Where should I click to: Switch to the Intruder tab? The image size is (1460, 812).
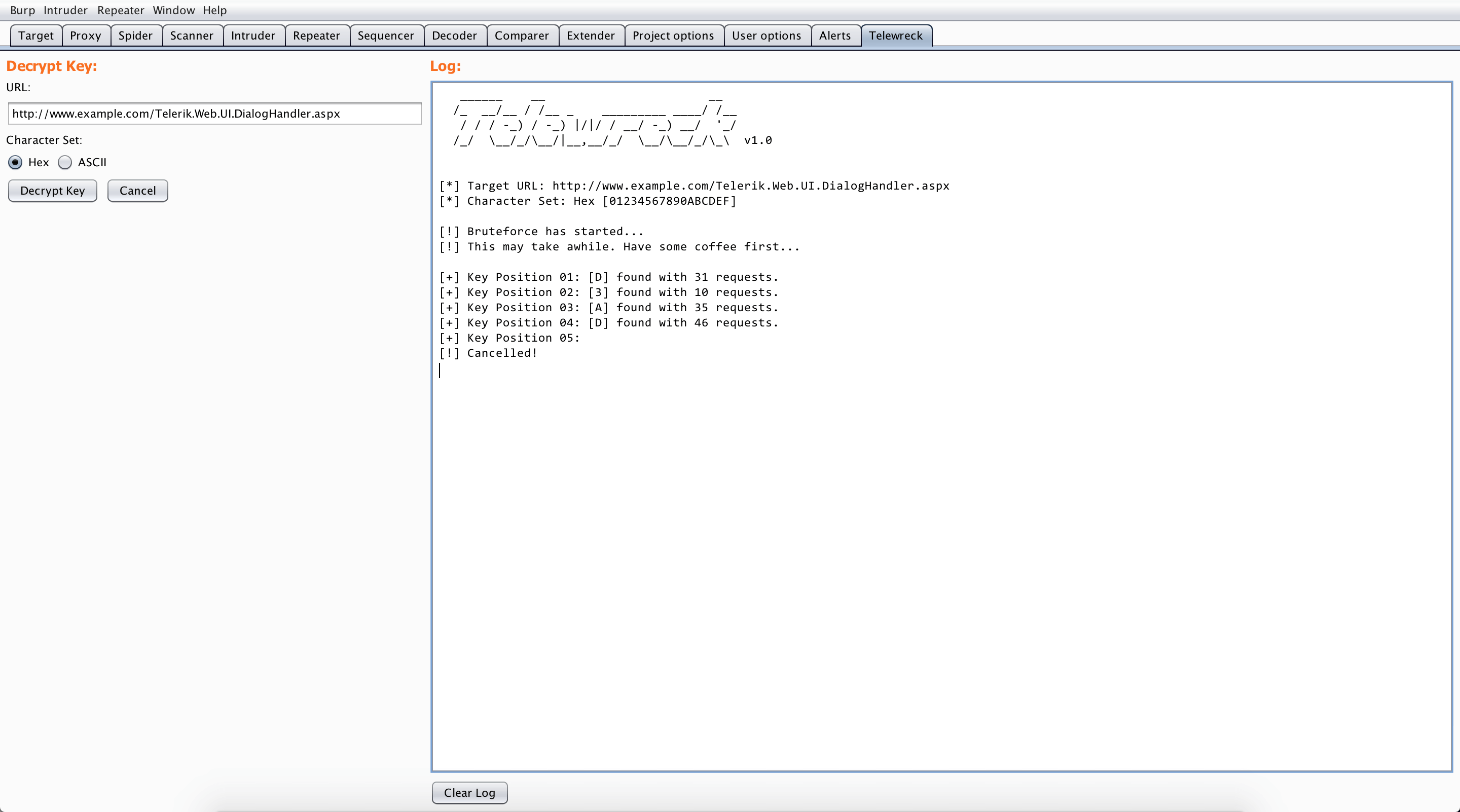coord(253,35)
